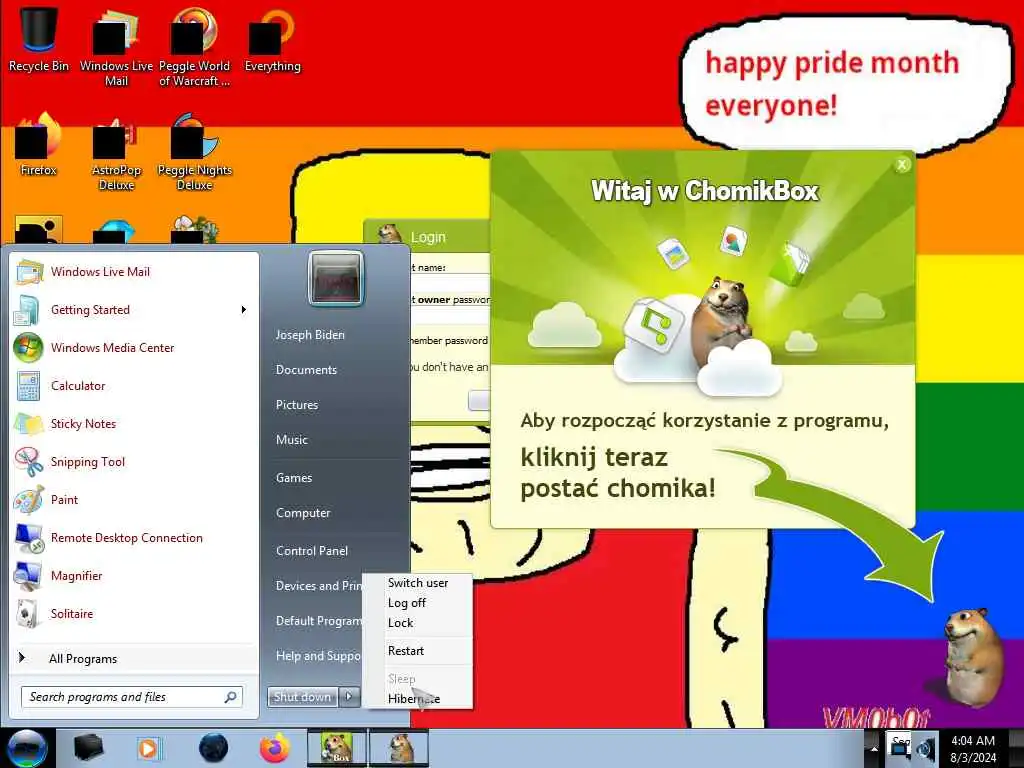Image resolution: width=1024 pixels, height=768 pixels.
Task: Open the clock showing 4:04 AM
Action: (x=972, y=748)
